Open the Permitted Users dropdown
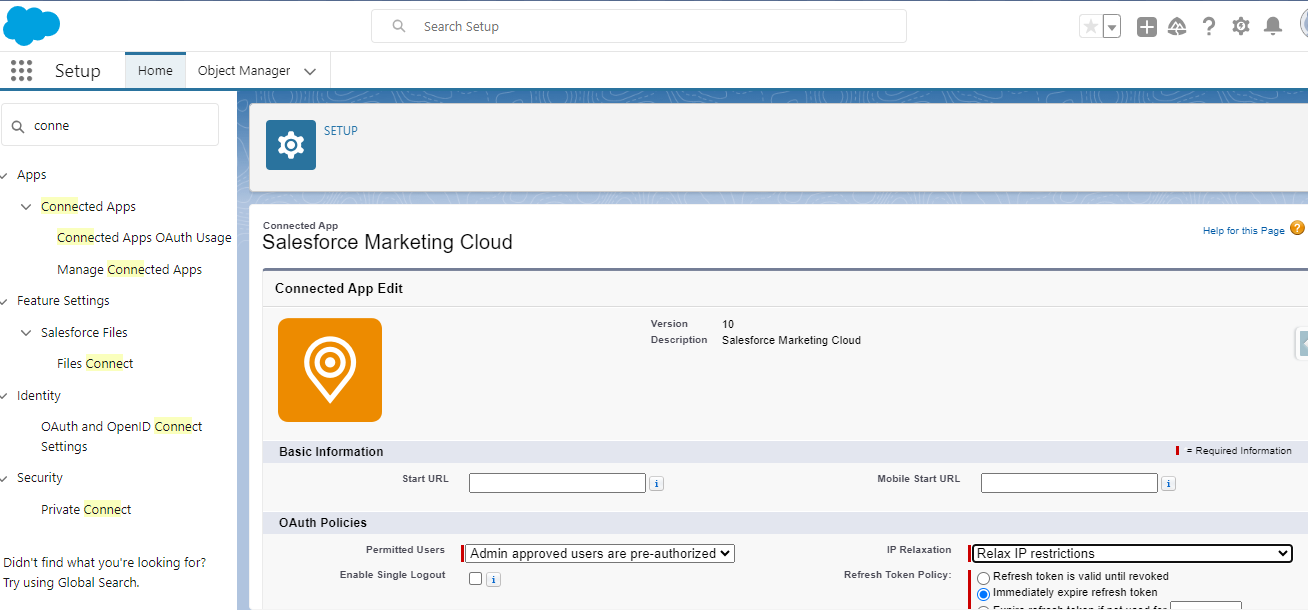Viewport: 1308px width, 610px height. 598,552
